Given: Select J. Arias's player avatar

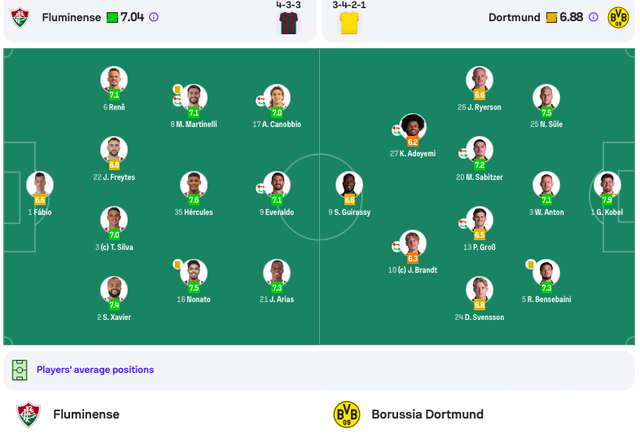Looking at the screenshot, I should point(277,273).
